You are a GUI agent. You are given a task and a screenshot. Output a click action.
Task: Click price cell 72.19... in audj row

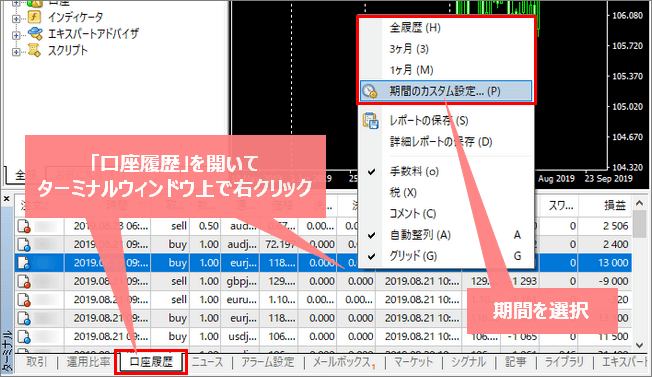[280, 245]
